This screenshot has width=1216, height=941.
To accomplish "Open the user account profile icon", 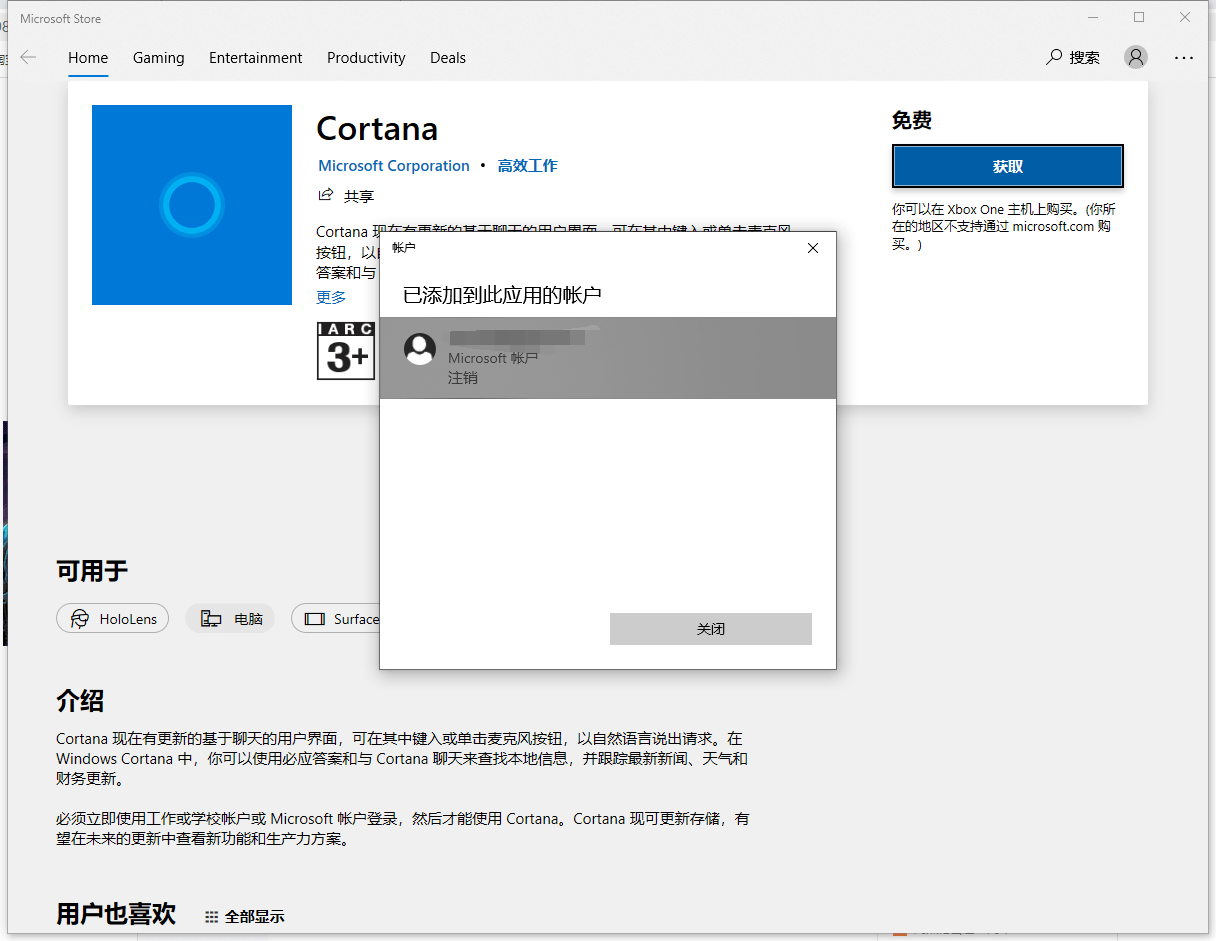I will pyautogui.click(x=1135, y=57).
